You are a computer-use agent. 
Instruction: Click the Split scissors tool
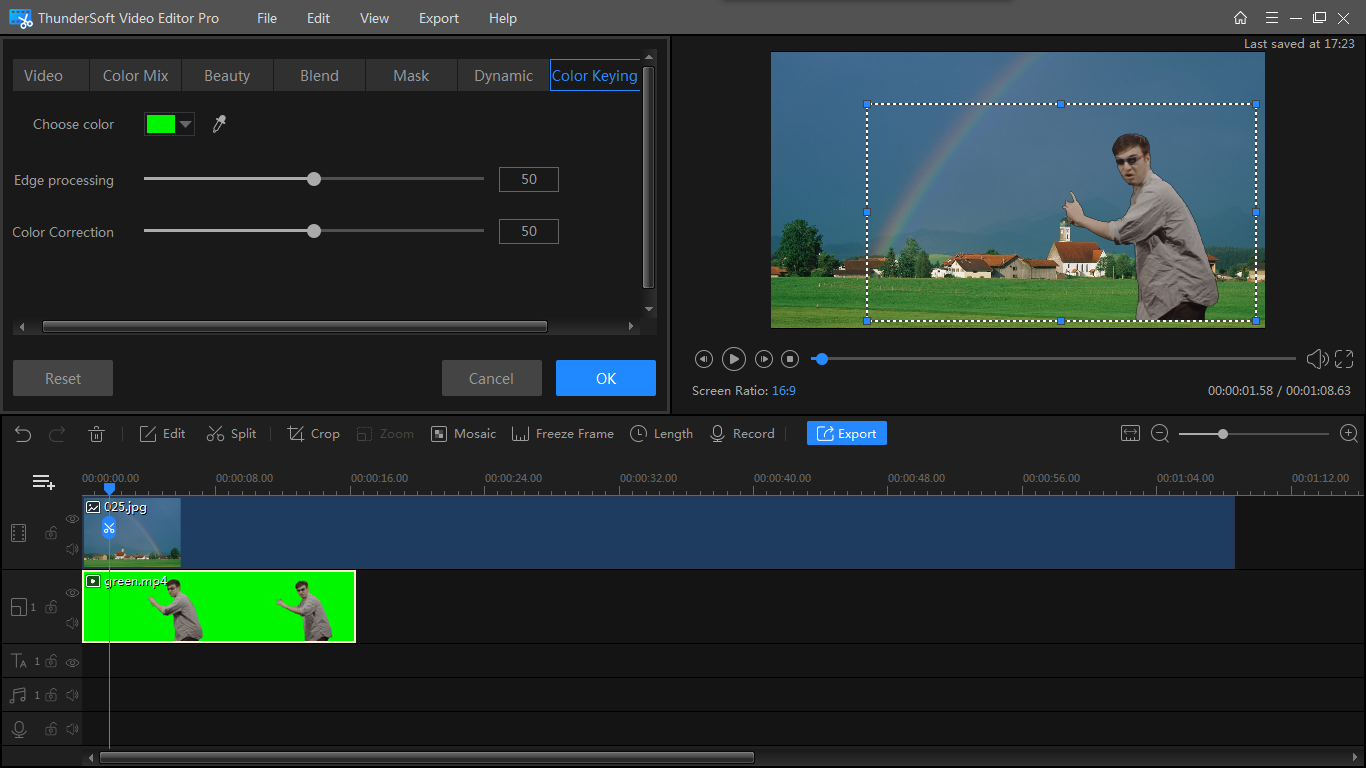[231, 434]
